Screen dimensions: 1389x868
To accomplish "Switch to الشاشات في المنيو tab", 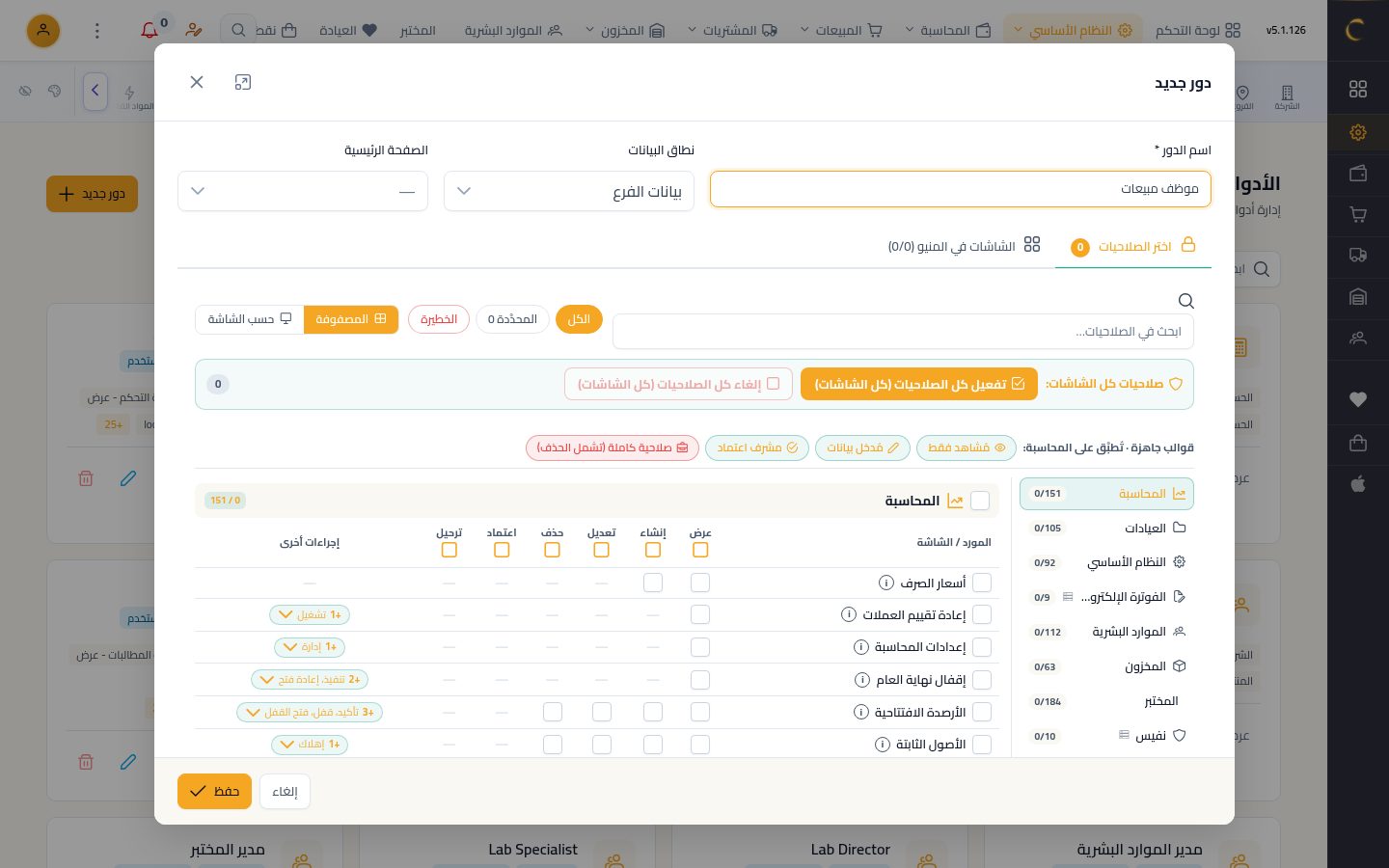I will (x=964, y=246).
